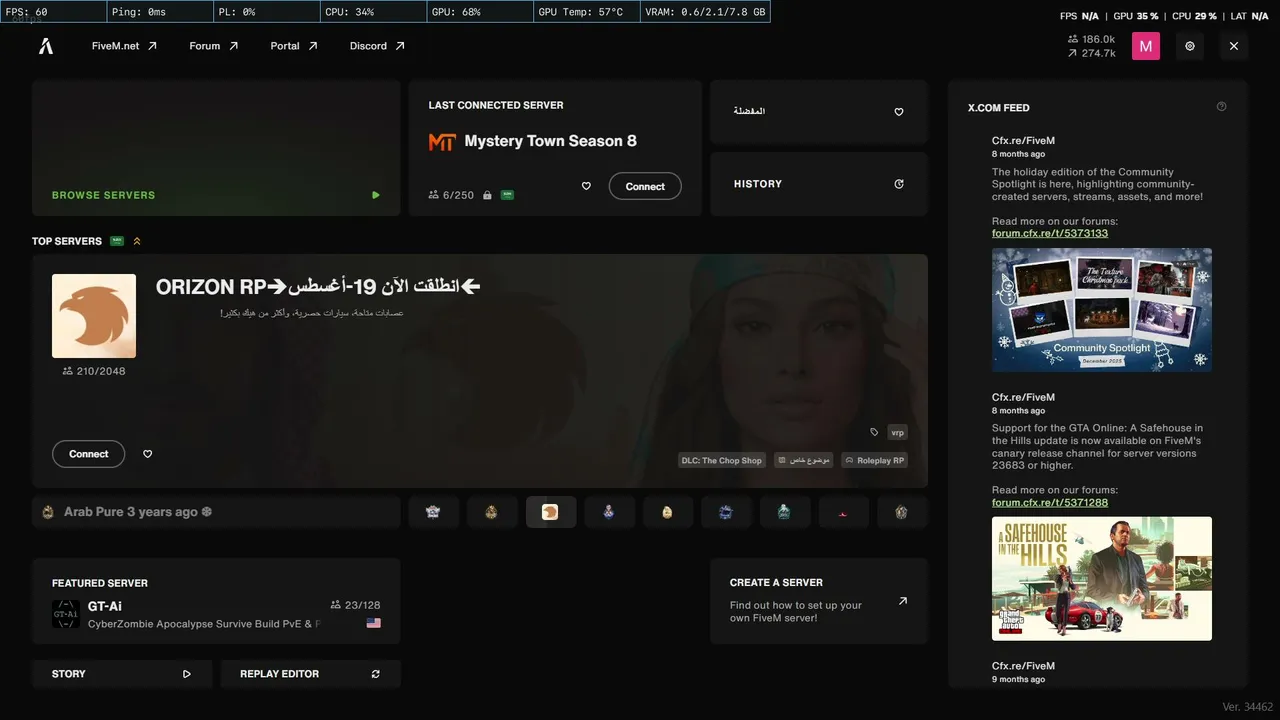Click the 23/128 player count
Viewport: 1280px width, 720px height.
[355, 605]
